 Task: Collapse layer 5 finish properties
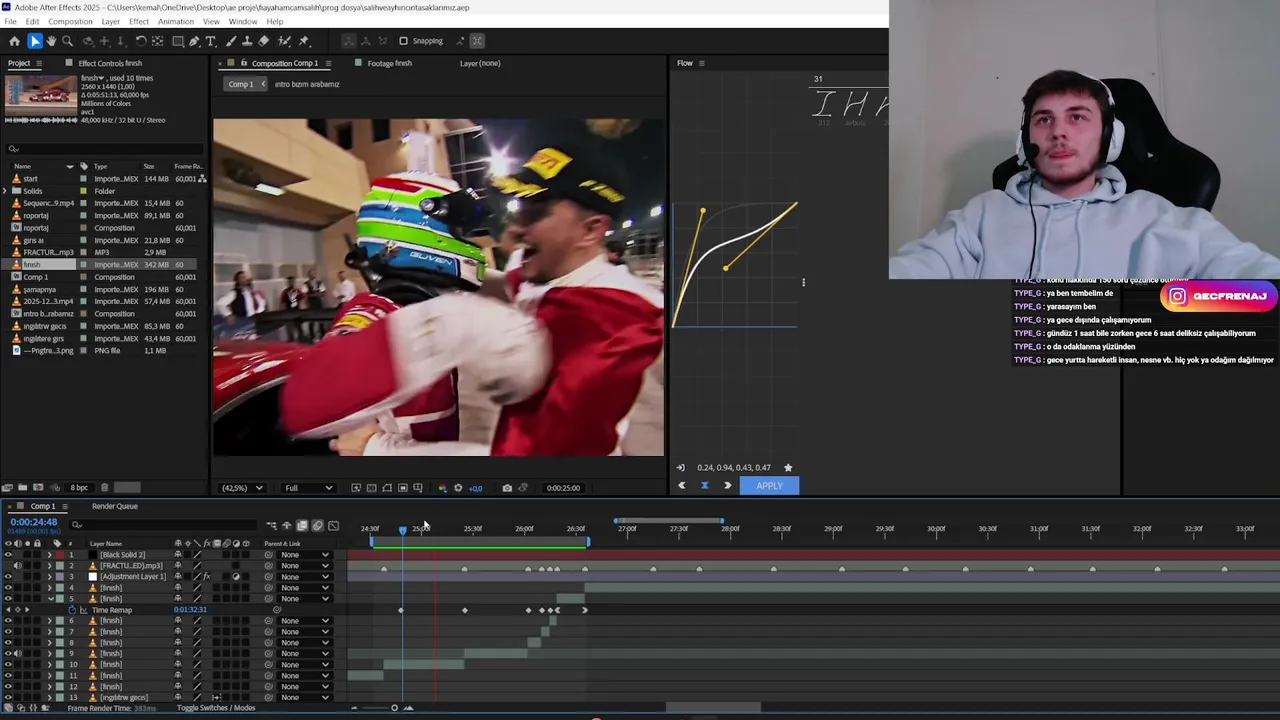49,599
